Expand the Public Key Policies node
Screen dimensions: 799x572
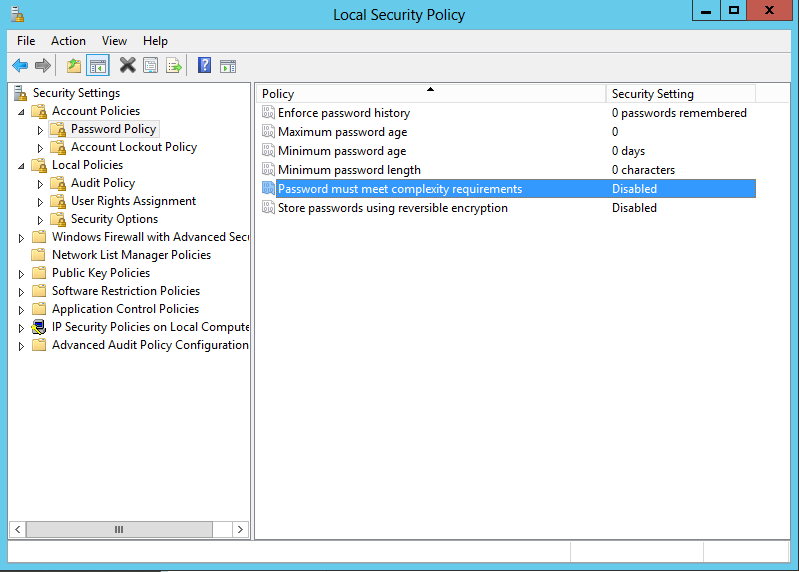pos(22,274)
